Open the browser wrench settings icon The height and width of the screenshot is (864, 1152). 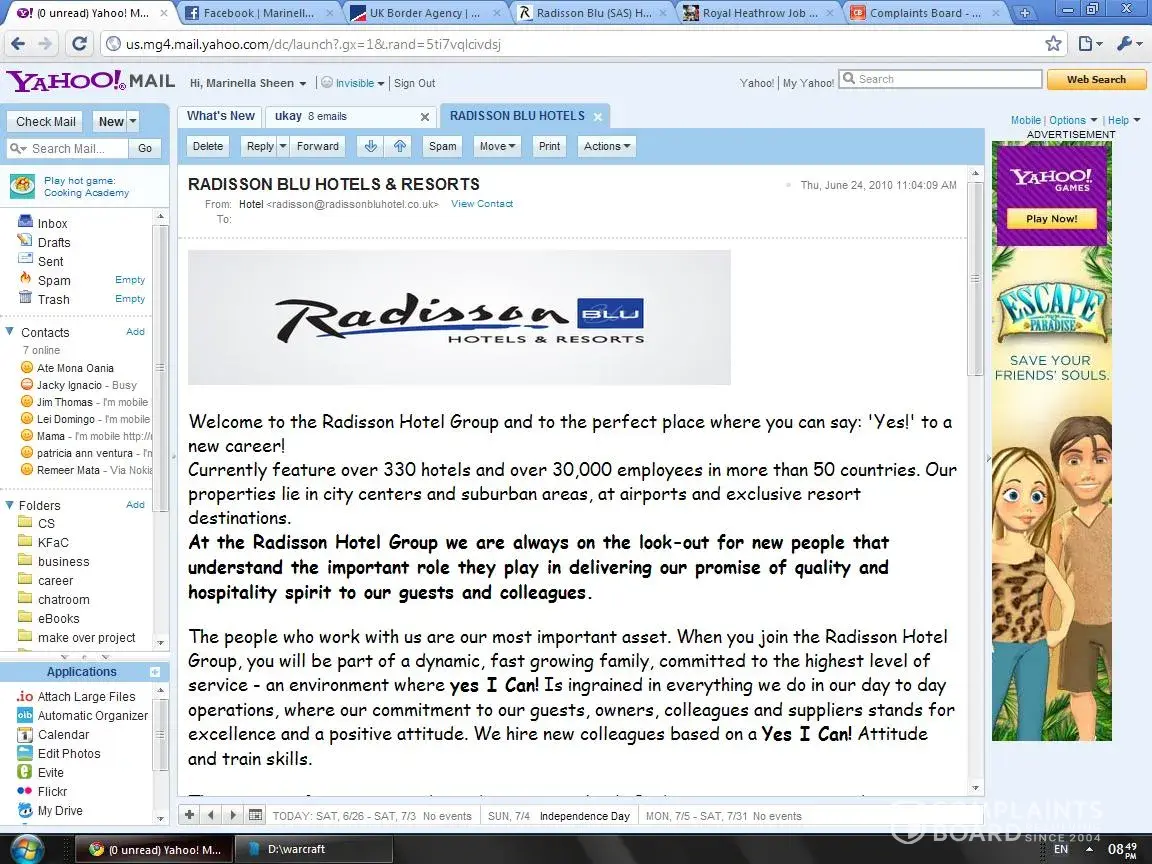1128,43
